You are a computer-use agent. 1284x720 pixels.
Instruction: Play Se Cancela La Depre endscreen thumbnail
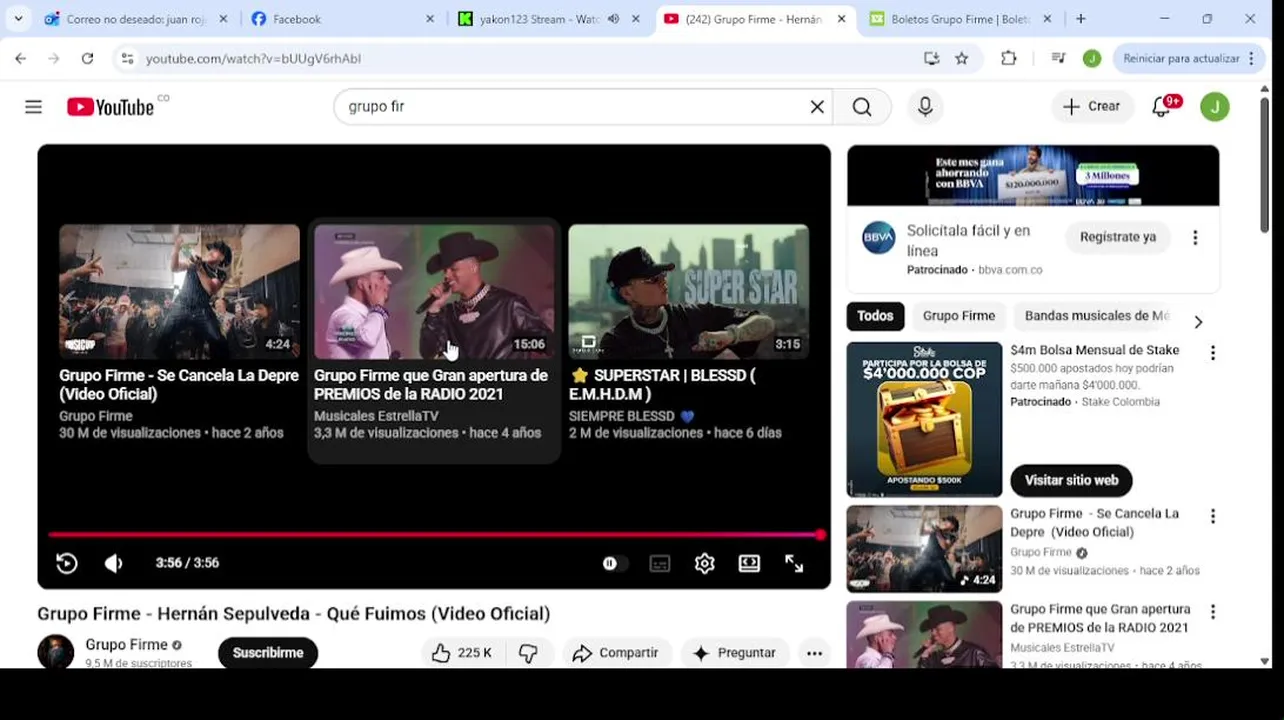(179, 291)
